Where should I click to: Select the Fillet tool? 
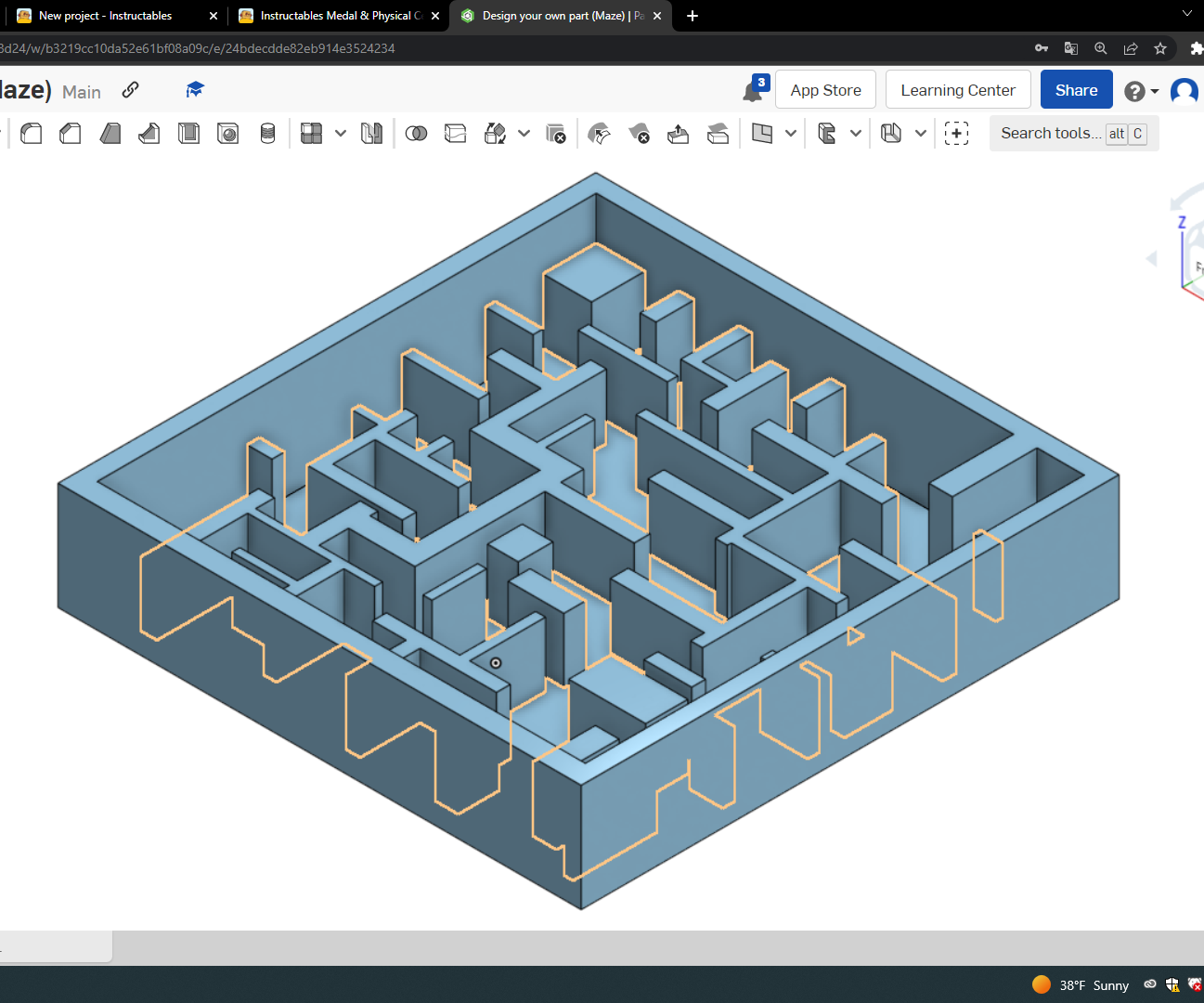click(31, 133)
